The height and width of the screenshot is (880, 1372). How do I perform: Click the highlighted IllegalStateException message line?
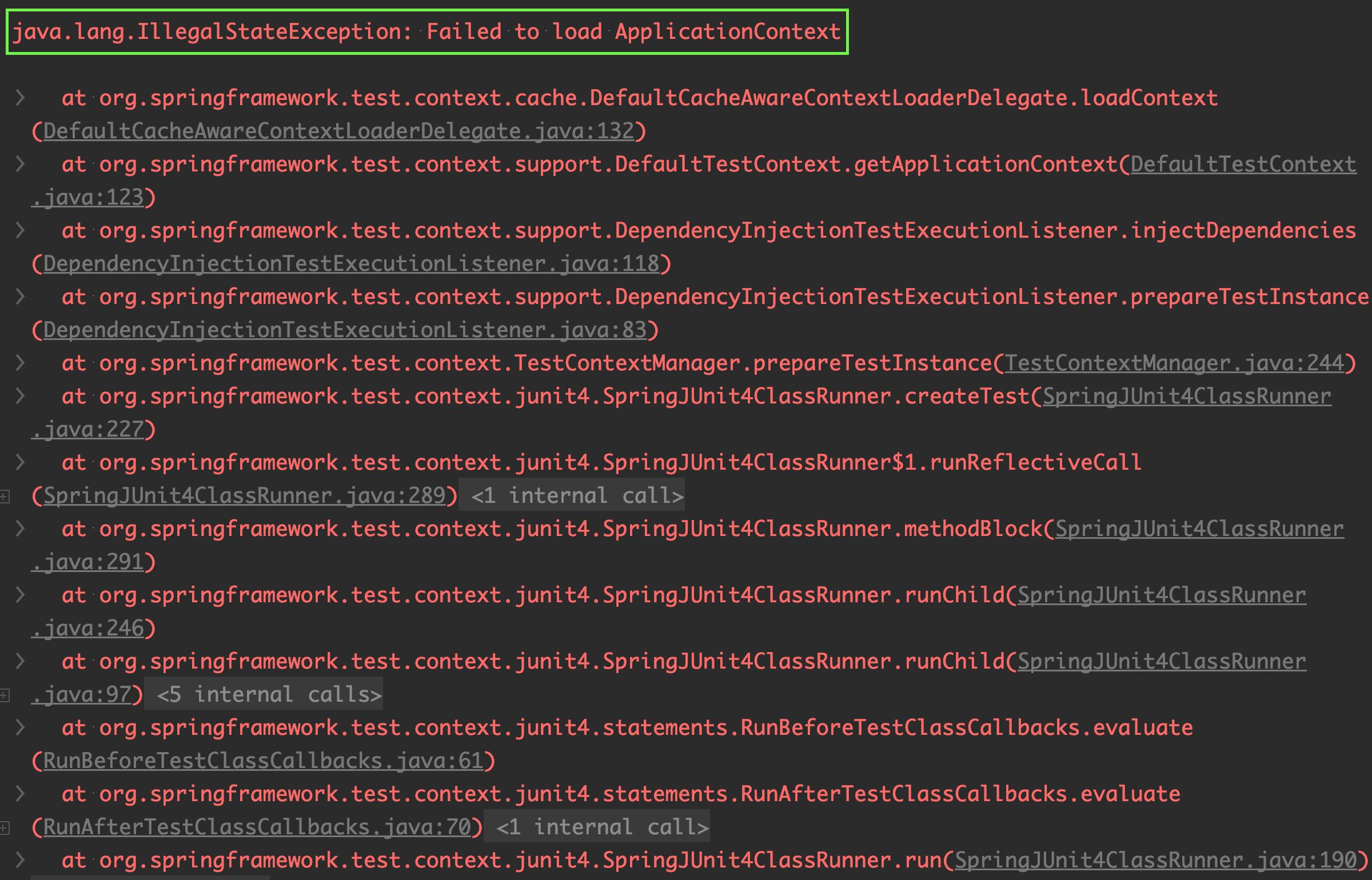426,32
